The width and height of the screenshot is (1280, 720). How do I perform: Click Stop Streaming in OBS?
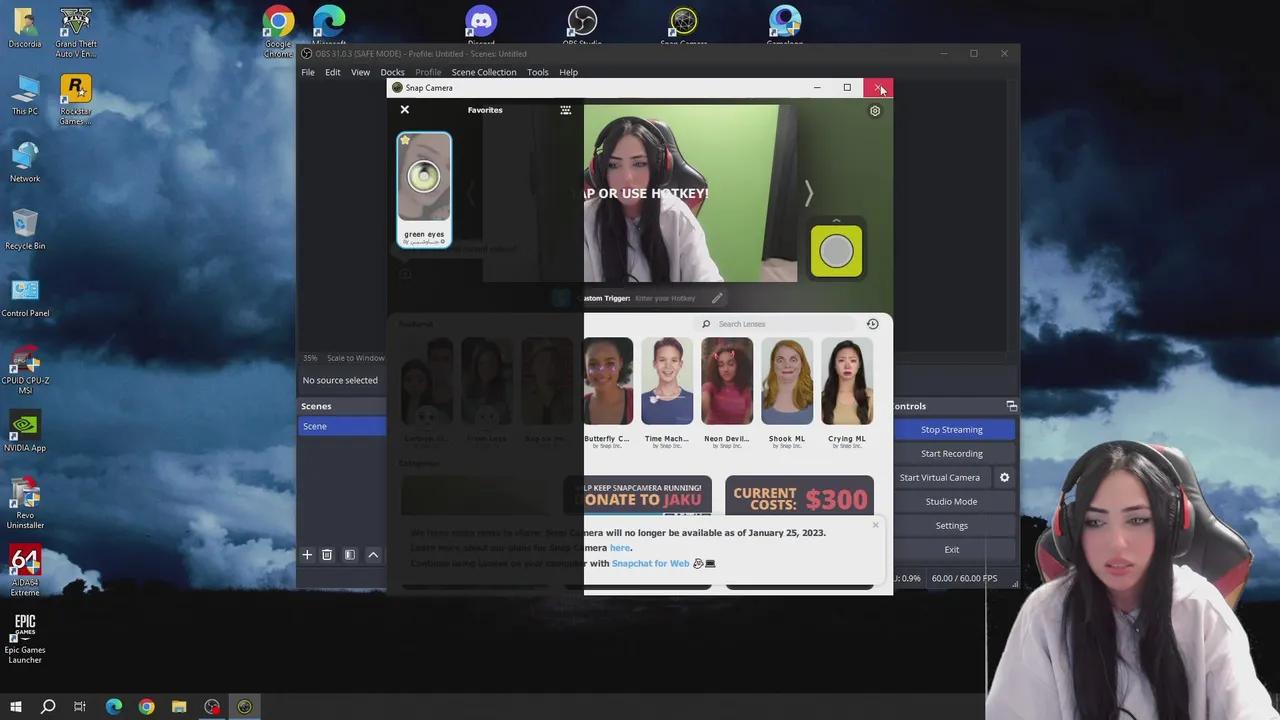[x=952, y=430]
